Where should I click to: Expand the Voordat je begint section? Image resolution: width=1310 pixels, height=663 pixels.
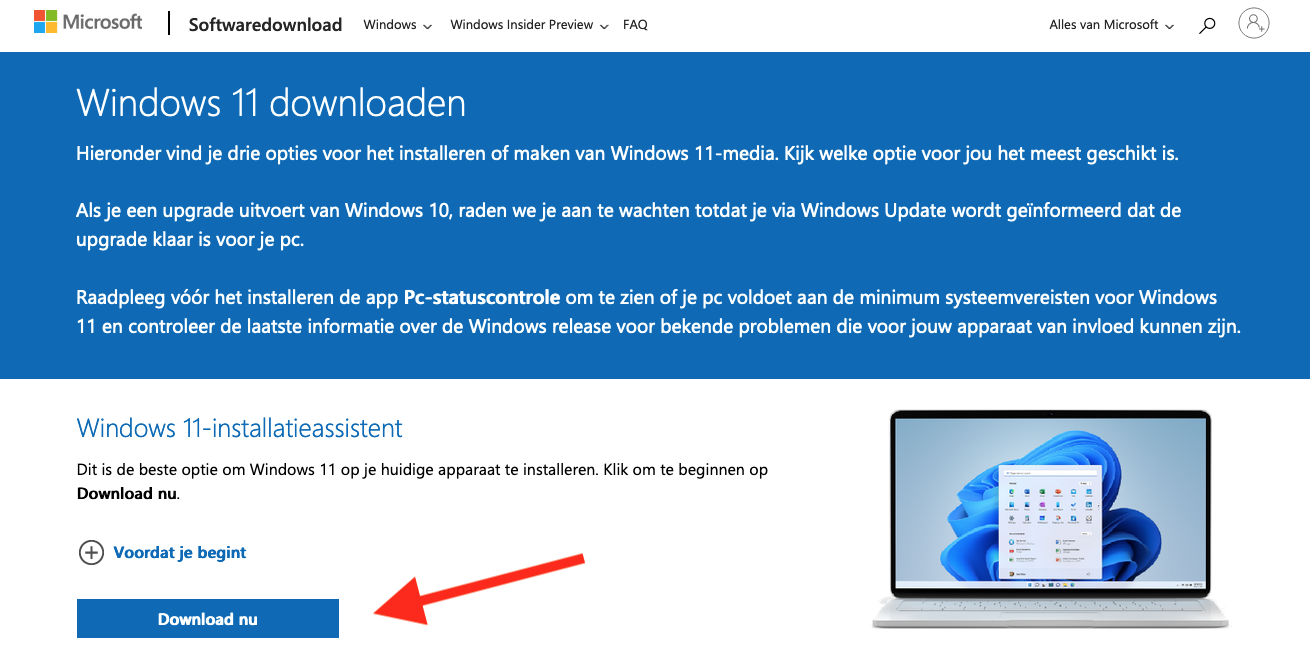(x=180, y=552)
